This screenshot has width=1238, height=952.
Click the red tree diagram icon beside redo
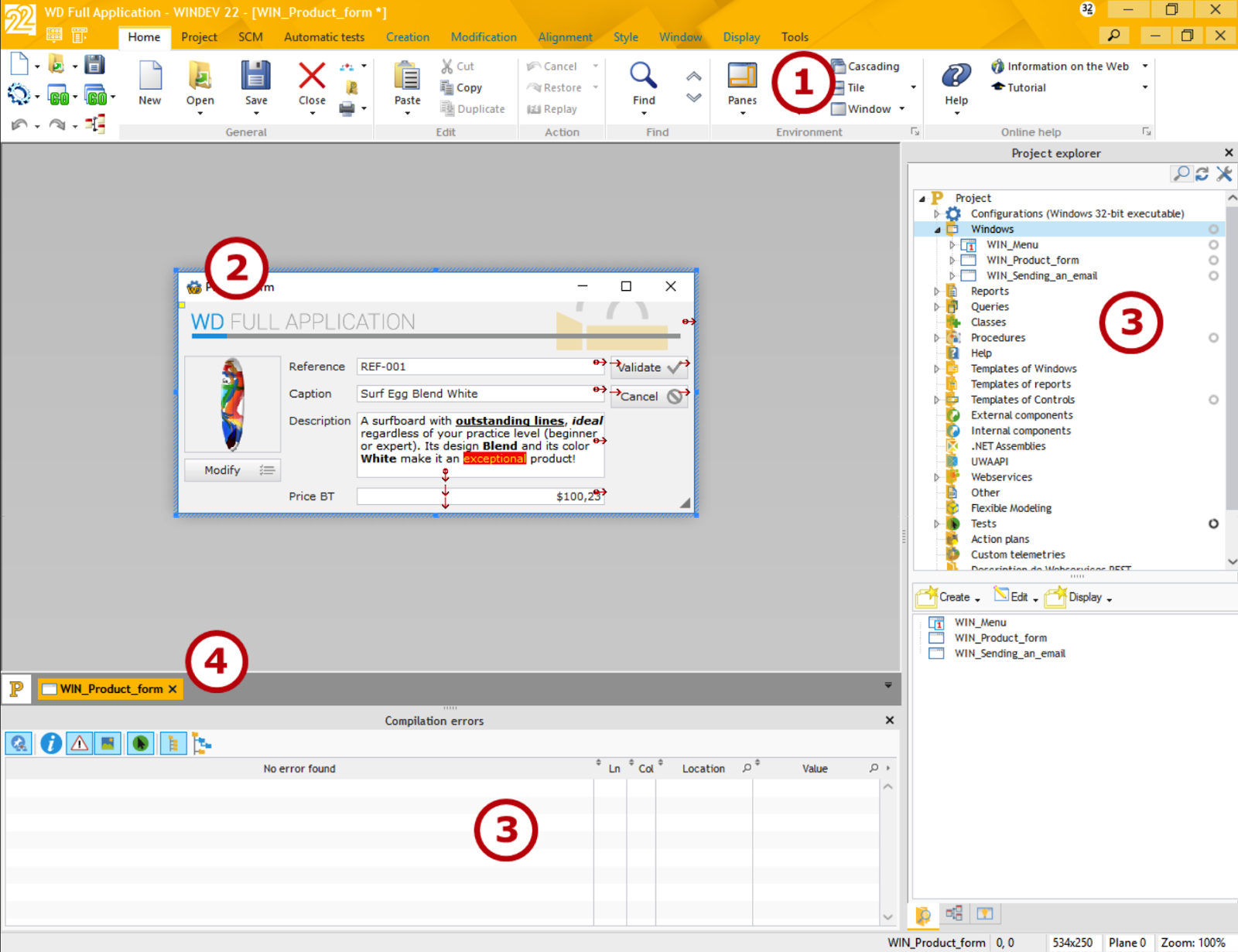point(96,124)
